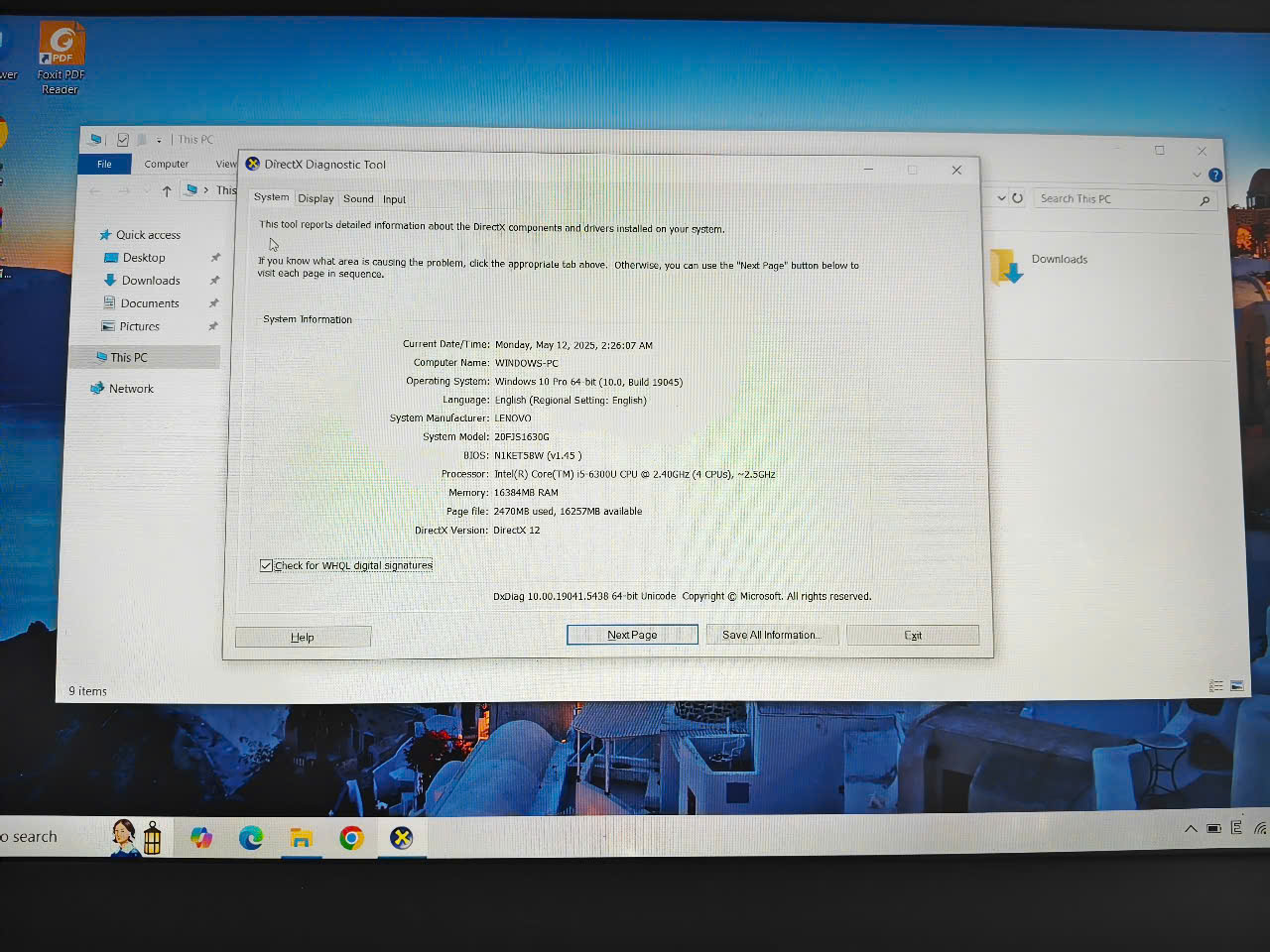Open Microsoft Edge from the taskbar

point(251,838)
